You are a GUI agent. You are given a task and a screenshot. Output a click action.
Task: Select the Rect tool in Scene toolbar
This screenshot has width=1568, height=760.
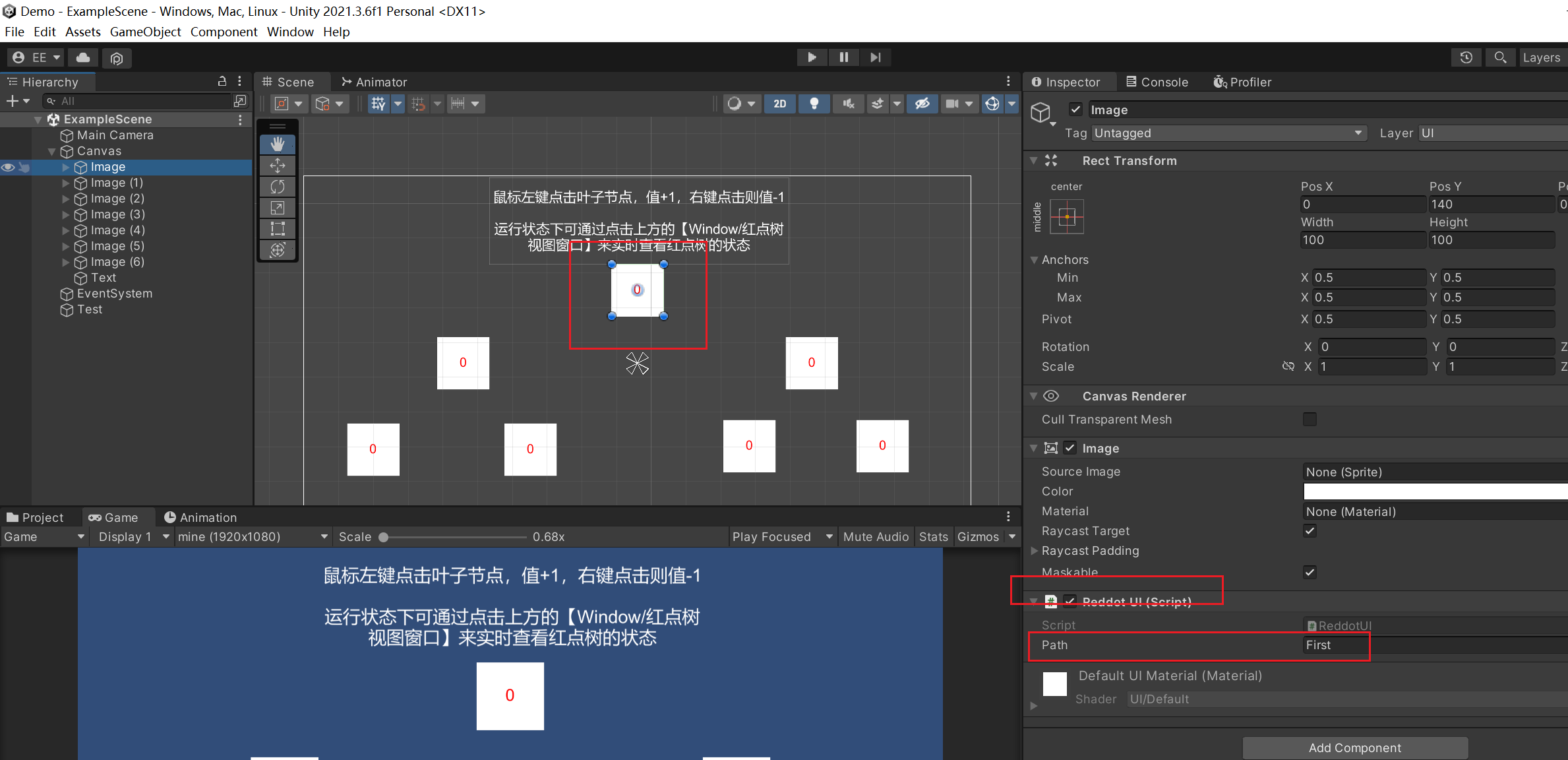(x=278, y=229)
